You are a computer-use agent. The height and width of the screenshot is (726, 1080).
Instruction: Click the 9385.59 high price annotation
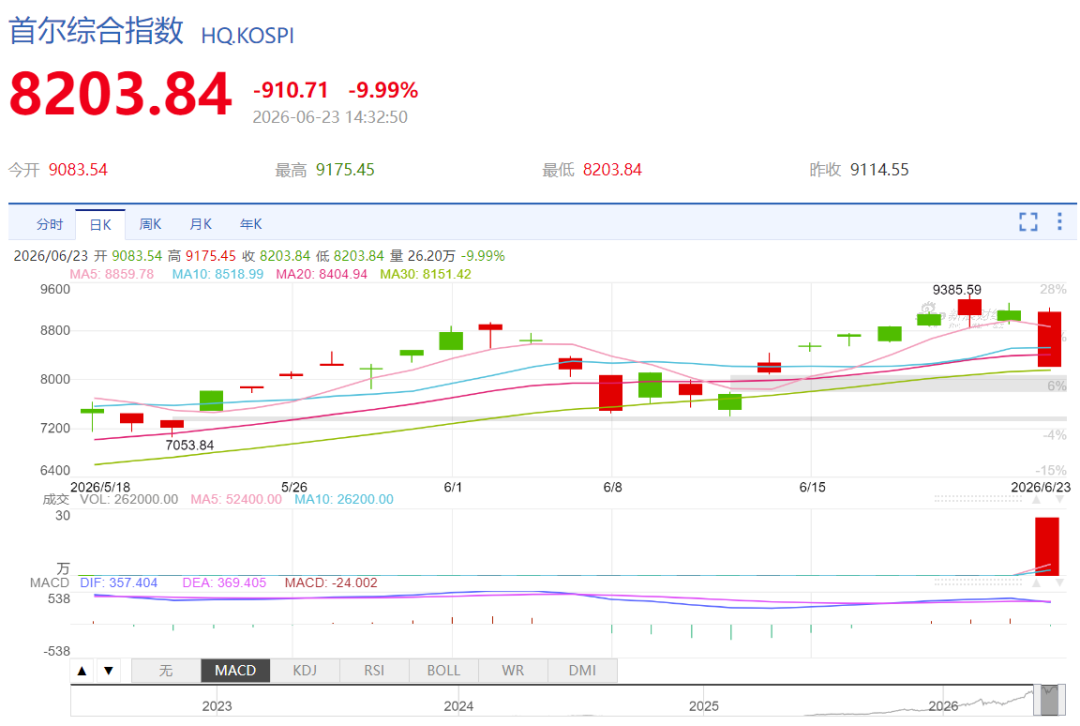957,290
